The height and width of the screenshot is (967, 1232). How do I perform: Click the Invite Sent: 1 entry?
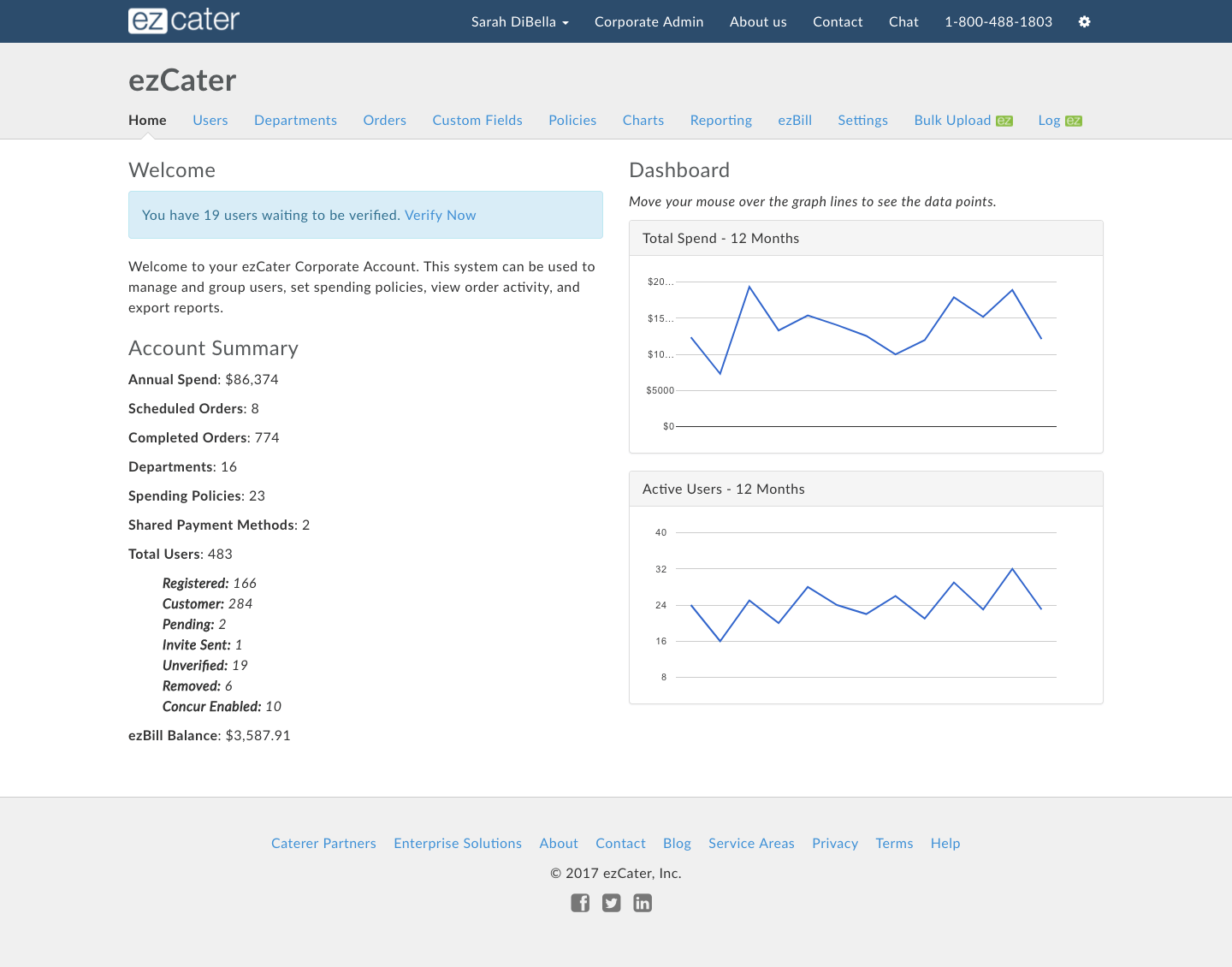[203, 645]
